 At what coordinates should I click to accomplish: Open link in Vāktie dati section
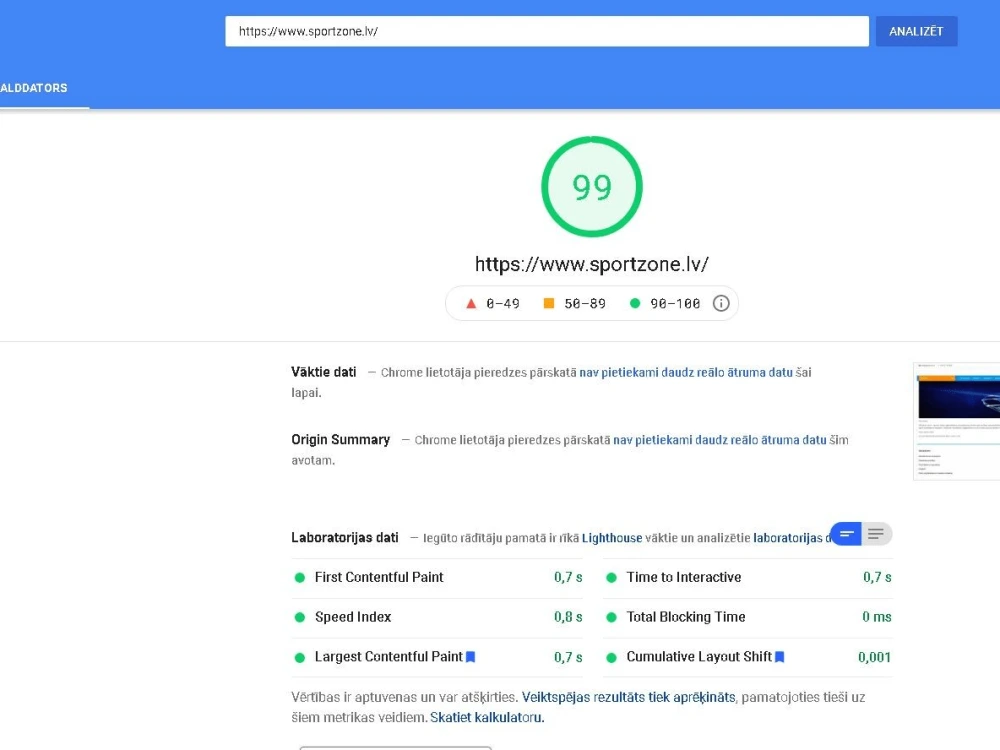(686, 372)
